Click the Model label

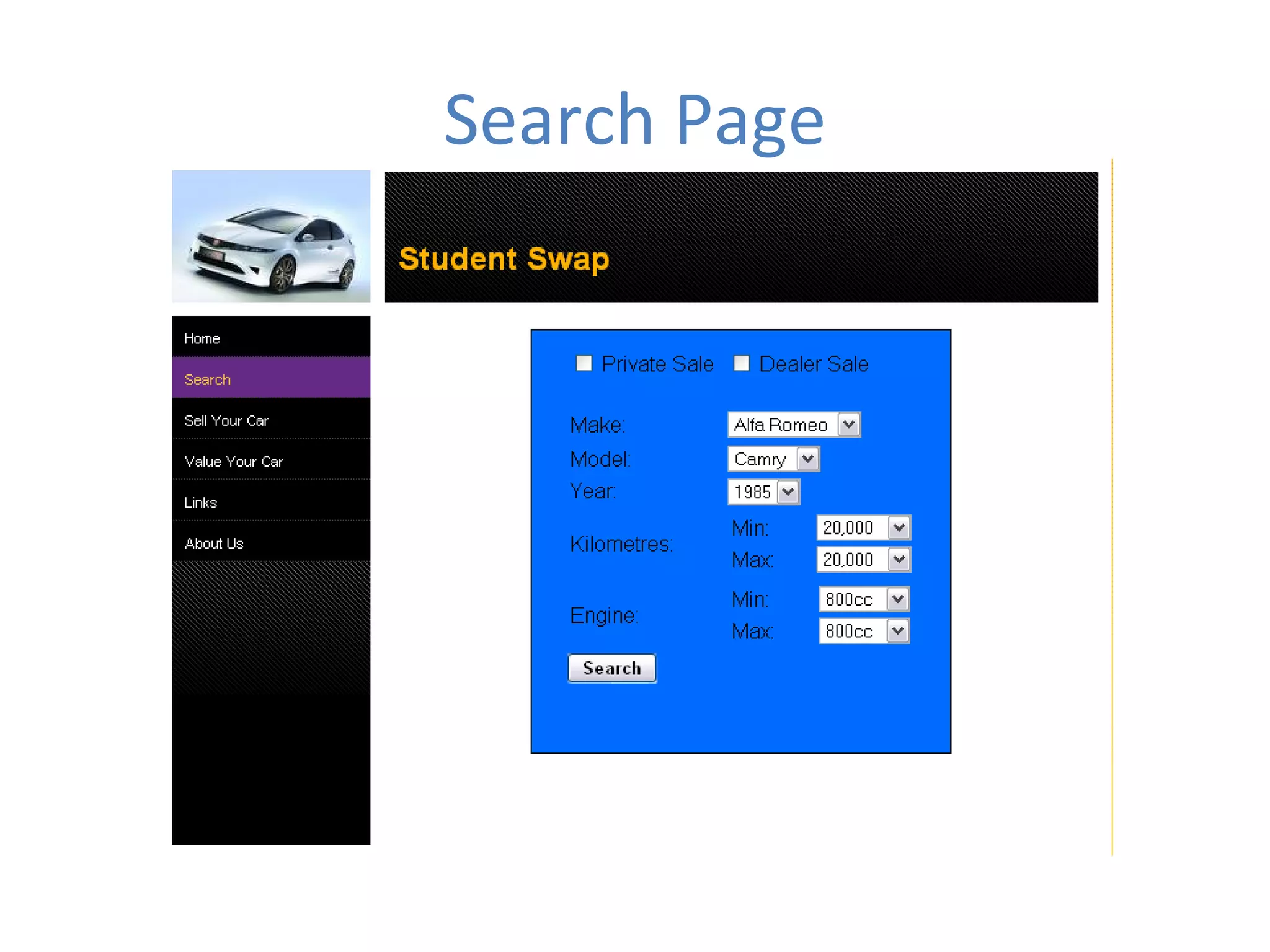[x=600, y=459]
